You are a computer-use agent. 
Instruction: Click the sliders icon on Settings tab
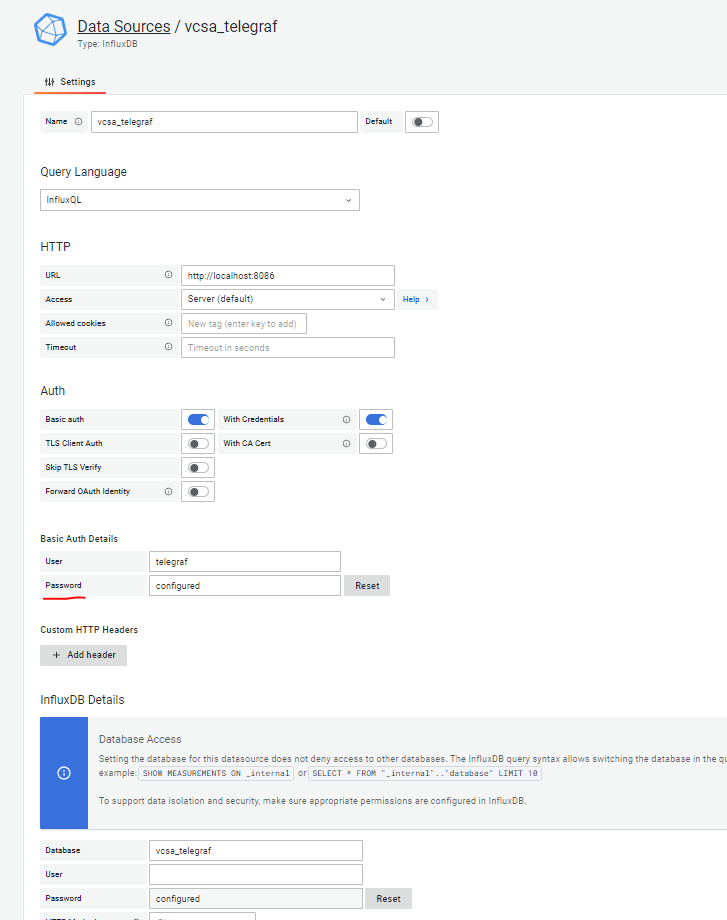tap(49, 82)
